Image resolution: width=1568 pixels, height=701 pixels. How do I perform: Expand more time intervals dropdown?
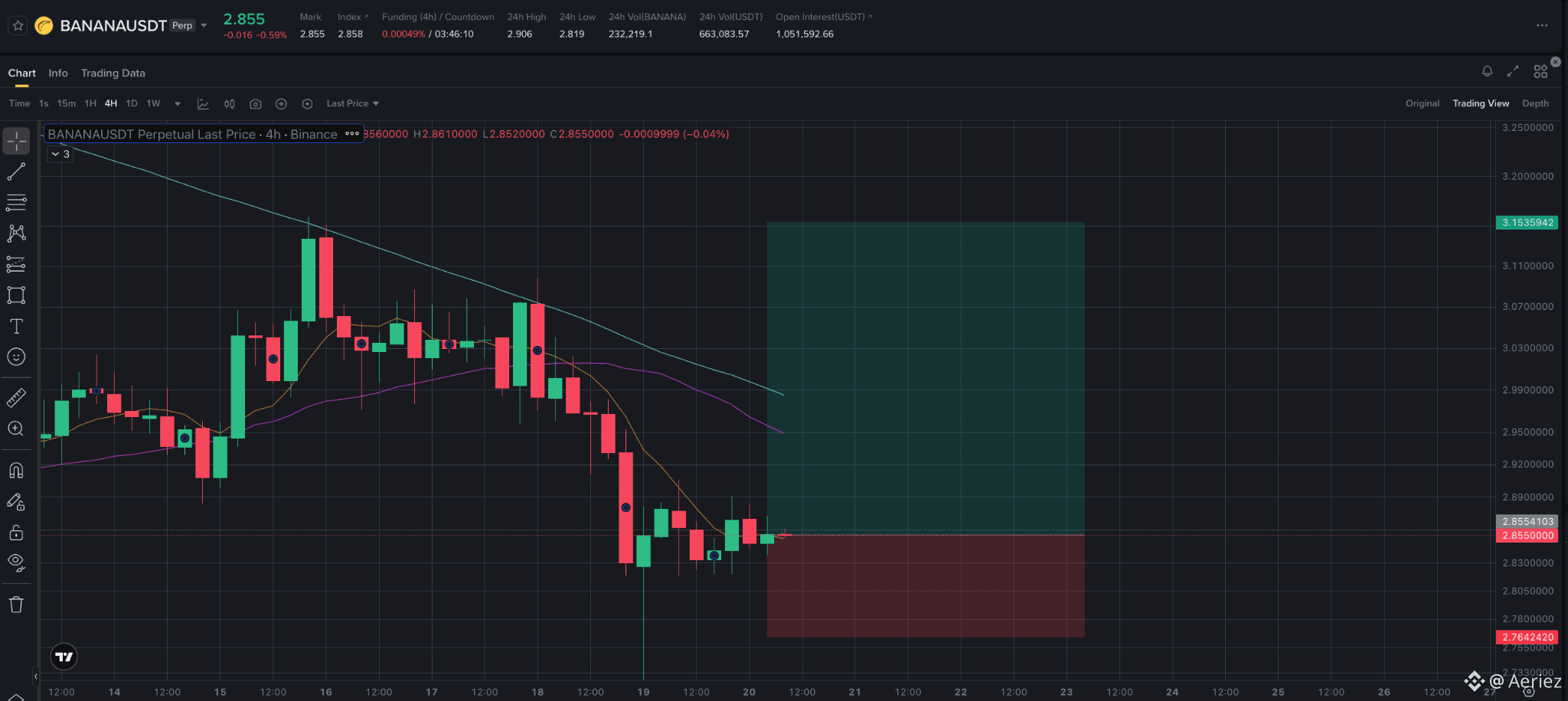tap(178, 104)
